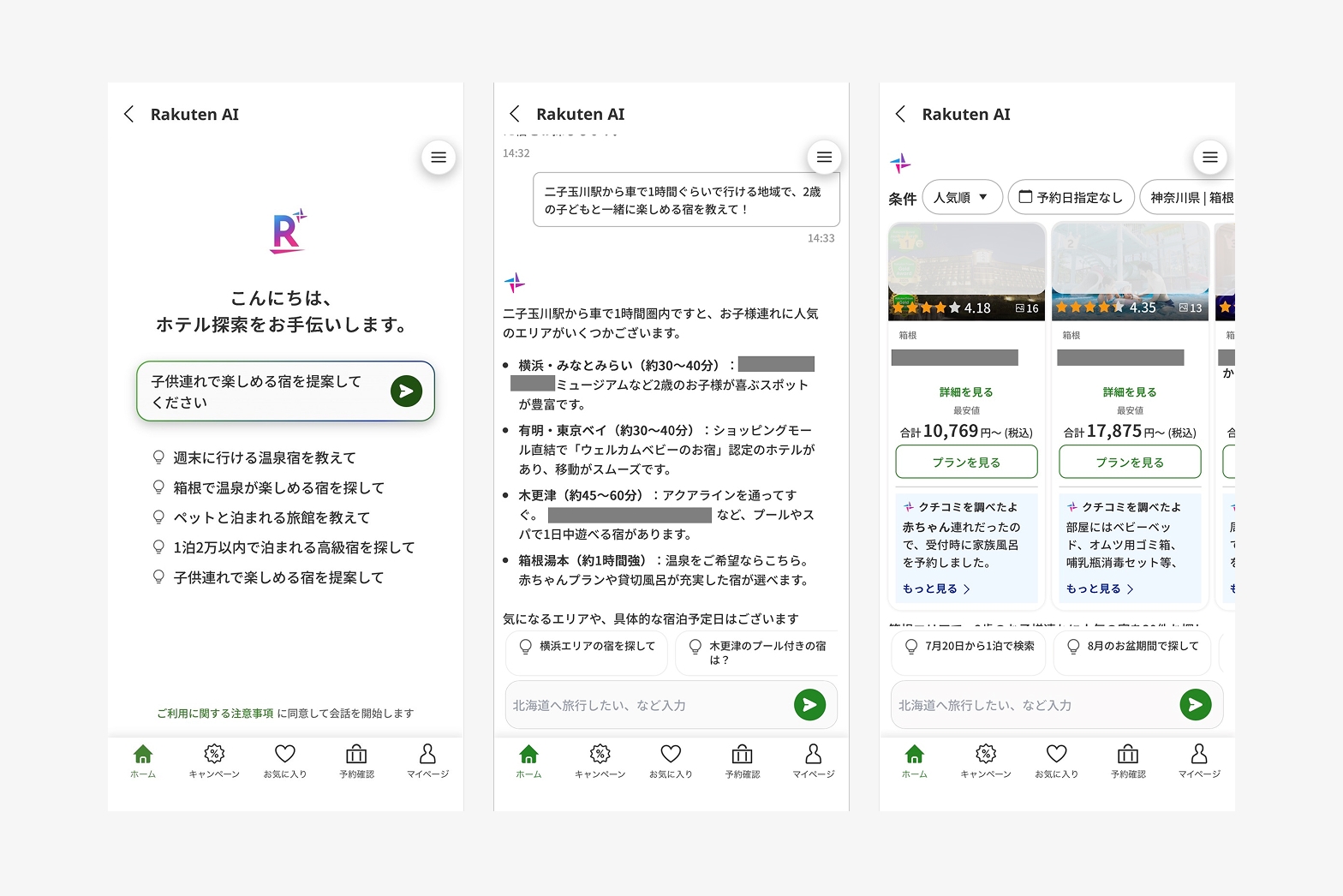The height and width of the screenshot is (896, 1343).
Task: Click the 箱根湯本（約1時間強） bullet text
Action: 663,570
